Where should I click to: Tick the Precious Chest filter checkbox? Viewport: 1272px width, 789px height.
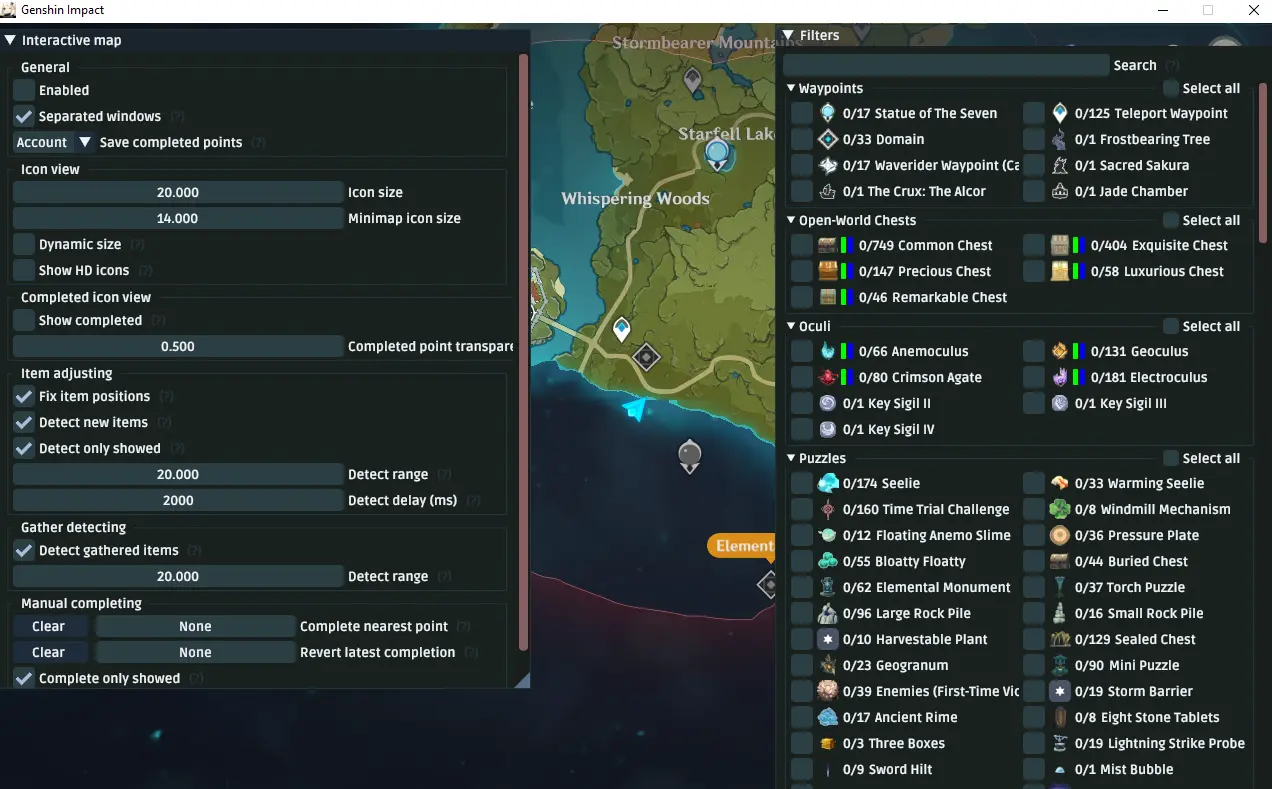click(x=802, y=271)
